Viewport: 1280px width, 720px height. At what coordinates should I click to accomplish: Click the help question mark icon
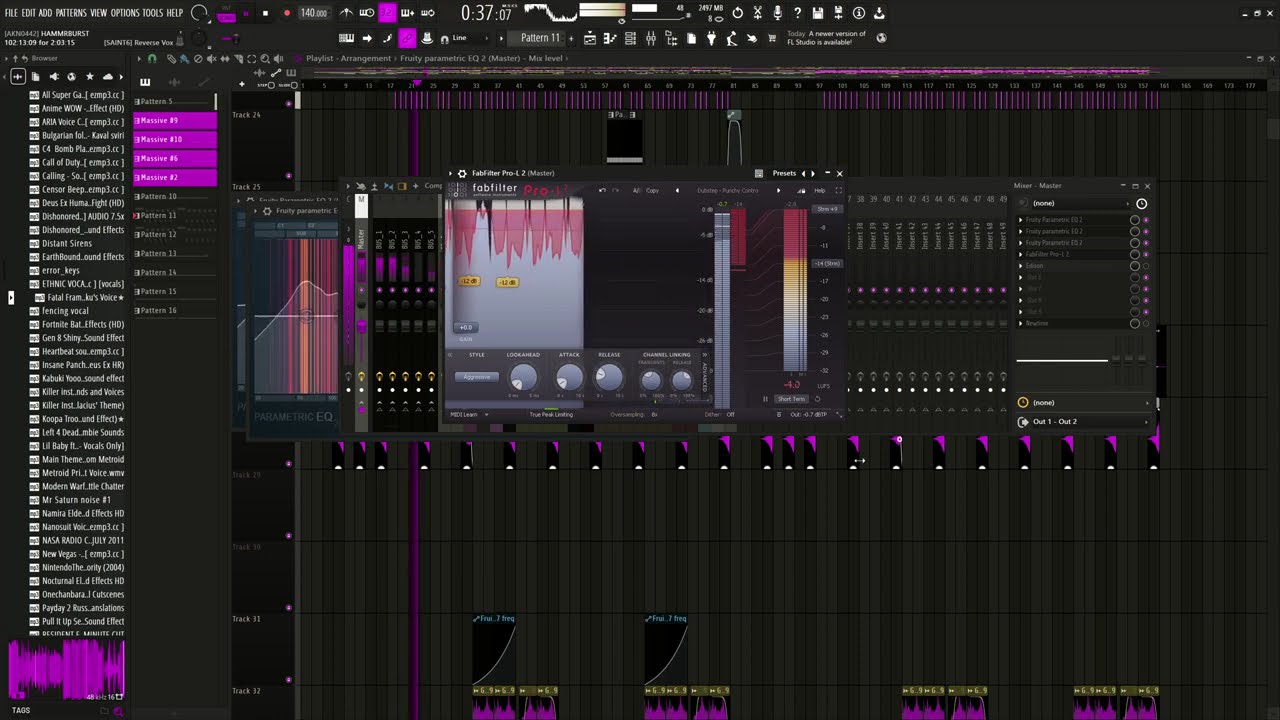click(x=797, y=13)
